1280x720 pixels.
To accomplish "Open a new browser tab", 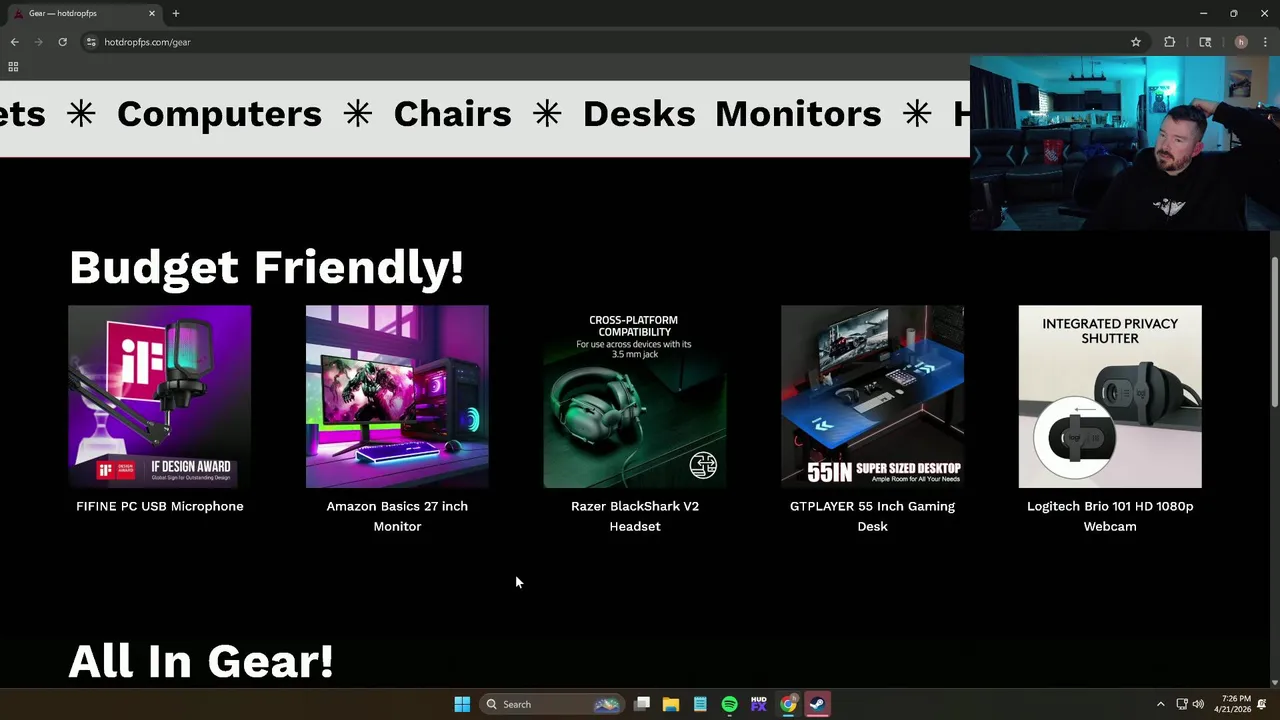I will (x=176, y=13).
